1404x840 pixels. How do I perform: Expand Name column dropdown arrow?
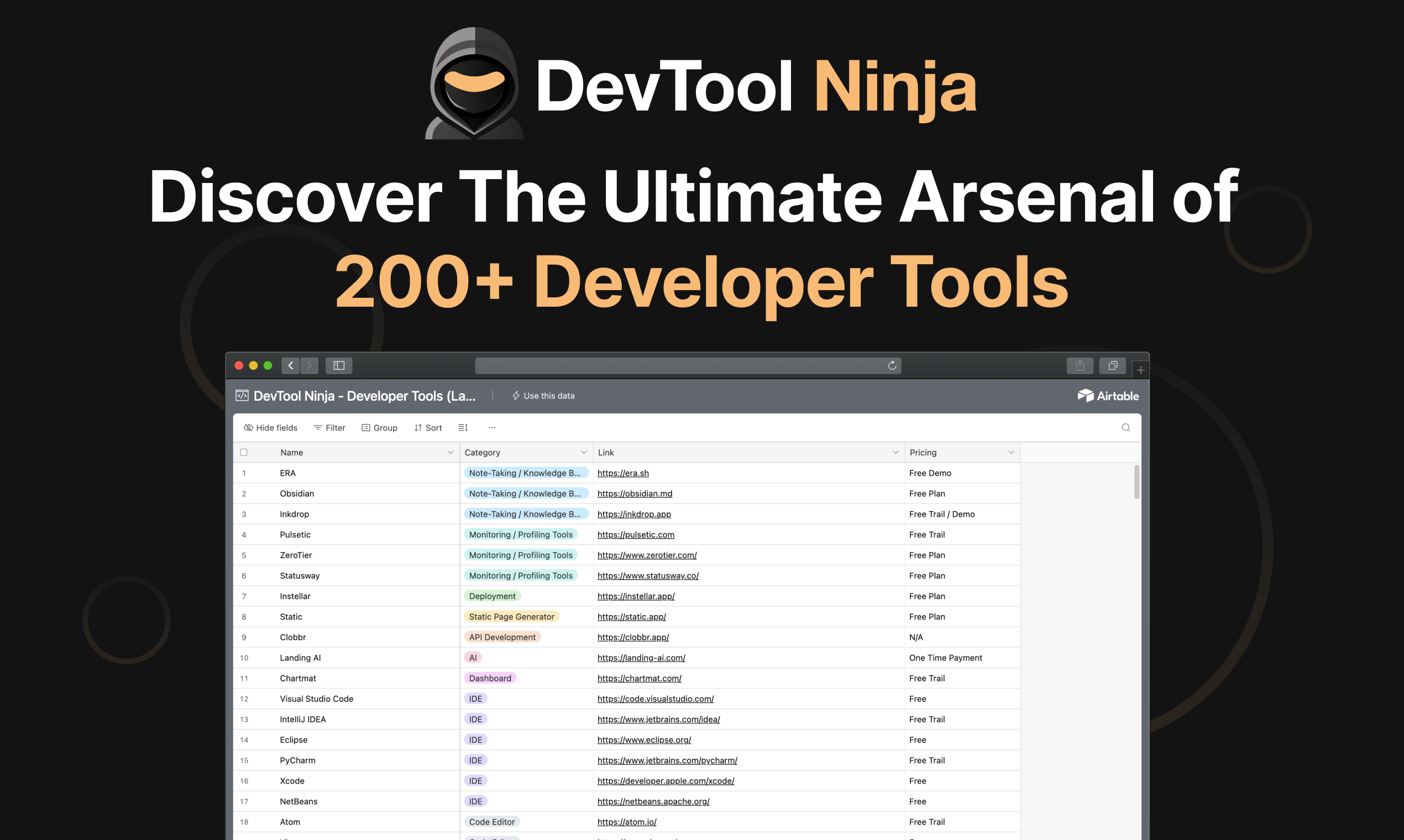(x=450, y=452)
